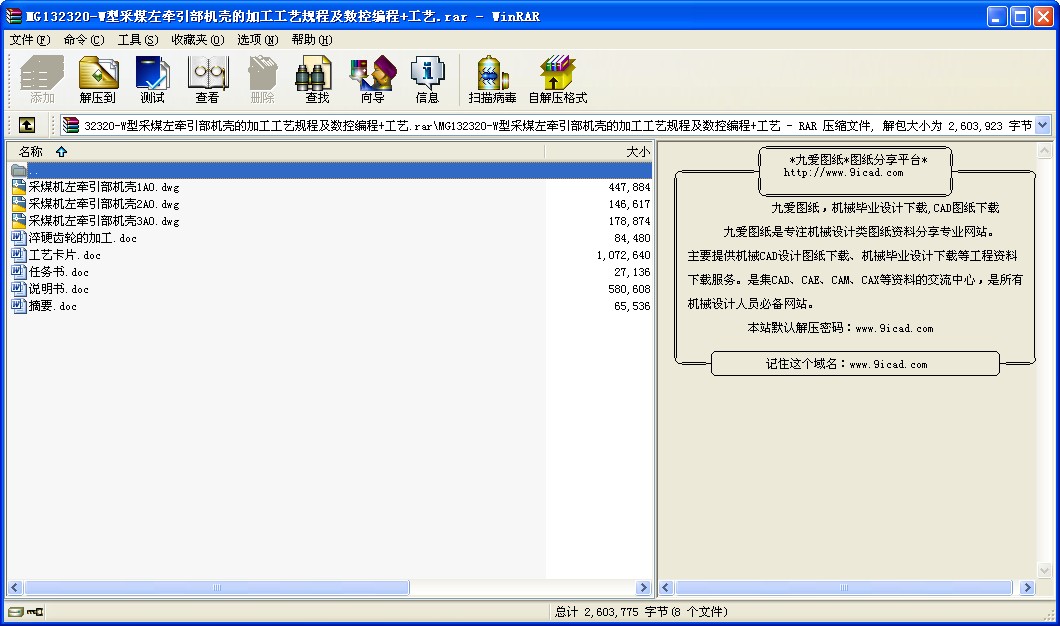Click scroll down arrow in comment panel
Image resolution: width=1060 pixels, height=626 pixels.
coord(1044,571)
